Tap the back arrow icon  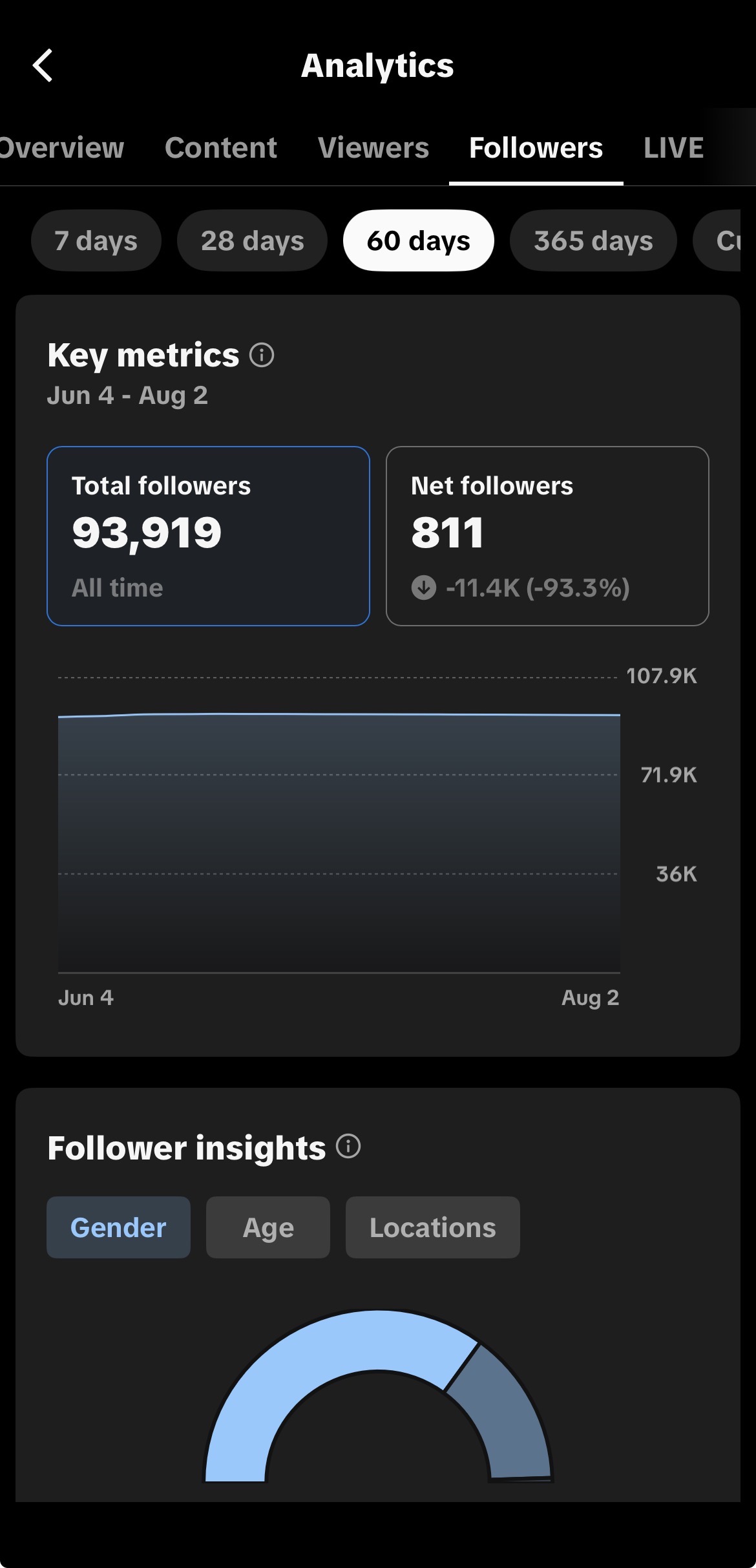43,66
